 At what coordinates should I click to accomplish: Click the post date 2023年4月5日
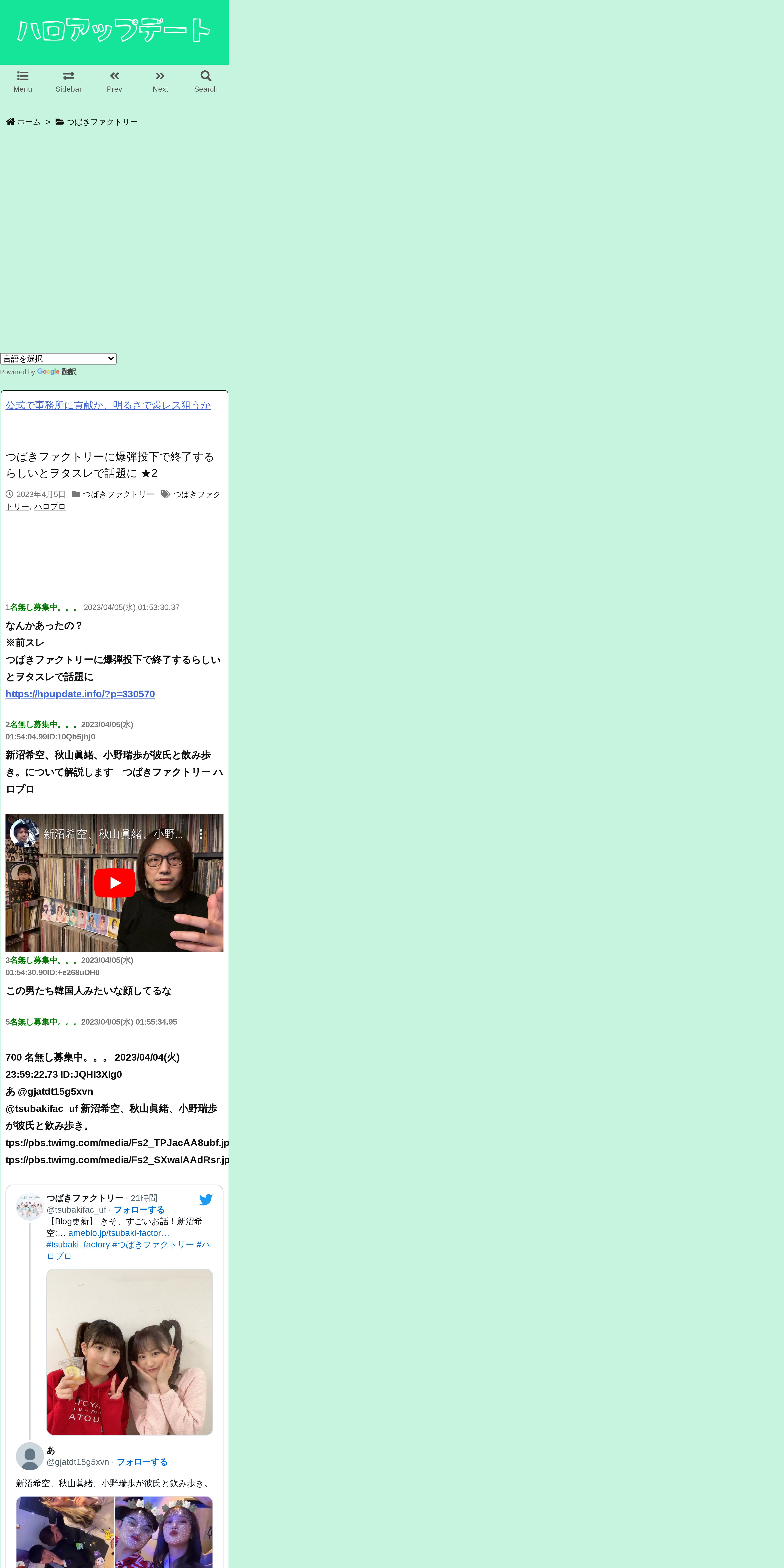[41, 494]
